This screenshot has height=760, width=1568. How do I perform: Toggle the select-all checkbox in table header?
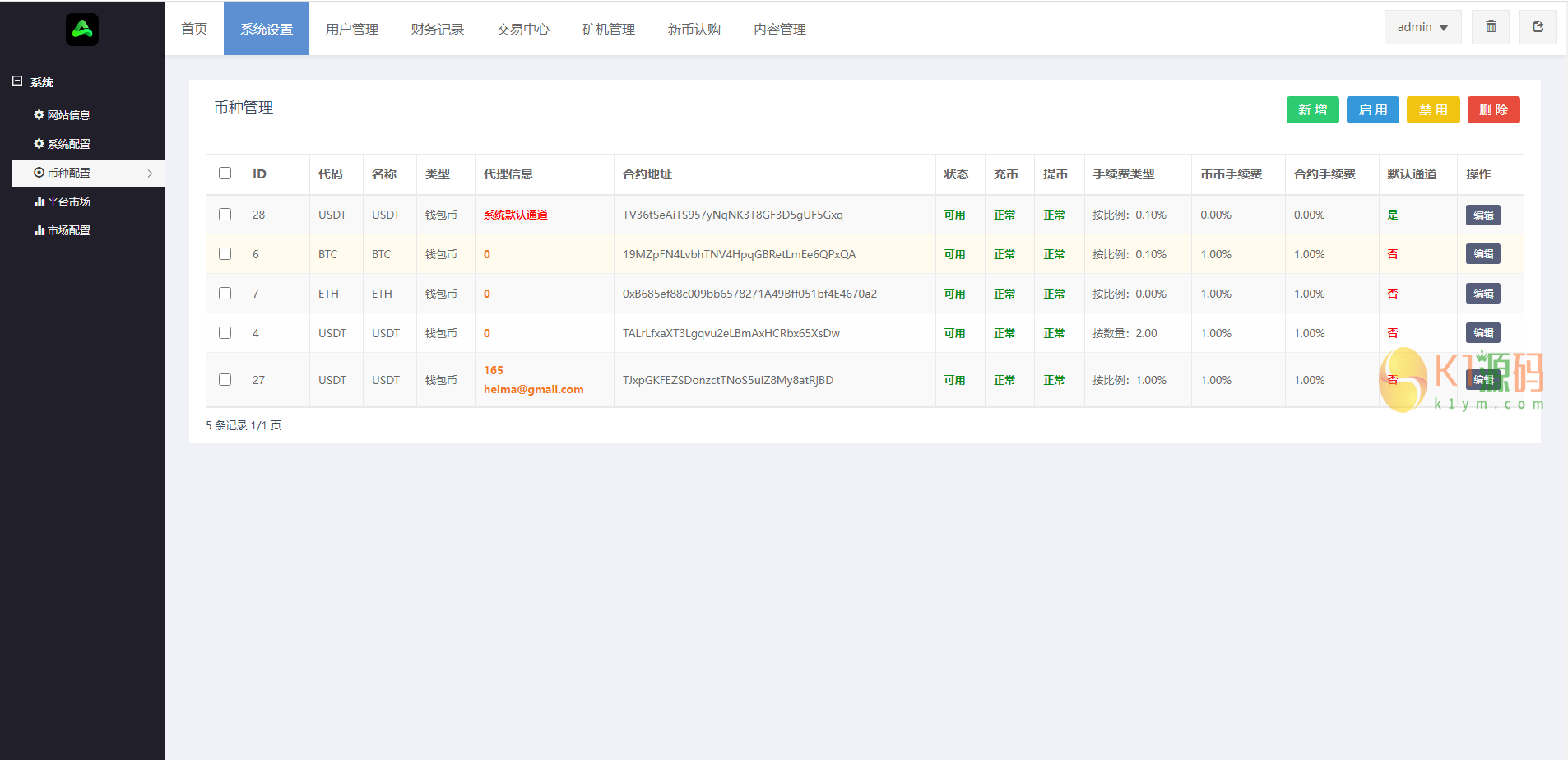click(225, 174)
